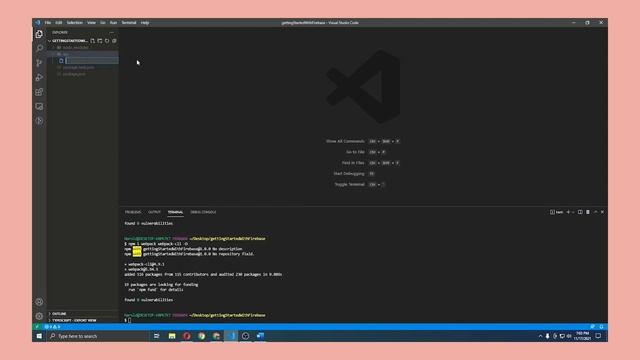The image size is (640, 360).
Task: Show hidden system tray icons
Action: 540,336
